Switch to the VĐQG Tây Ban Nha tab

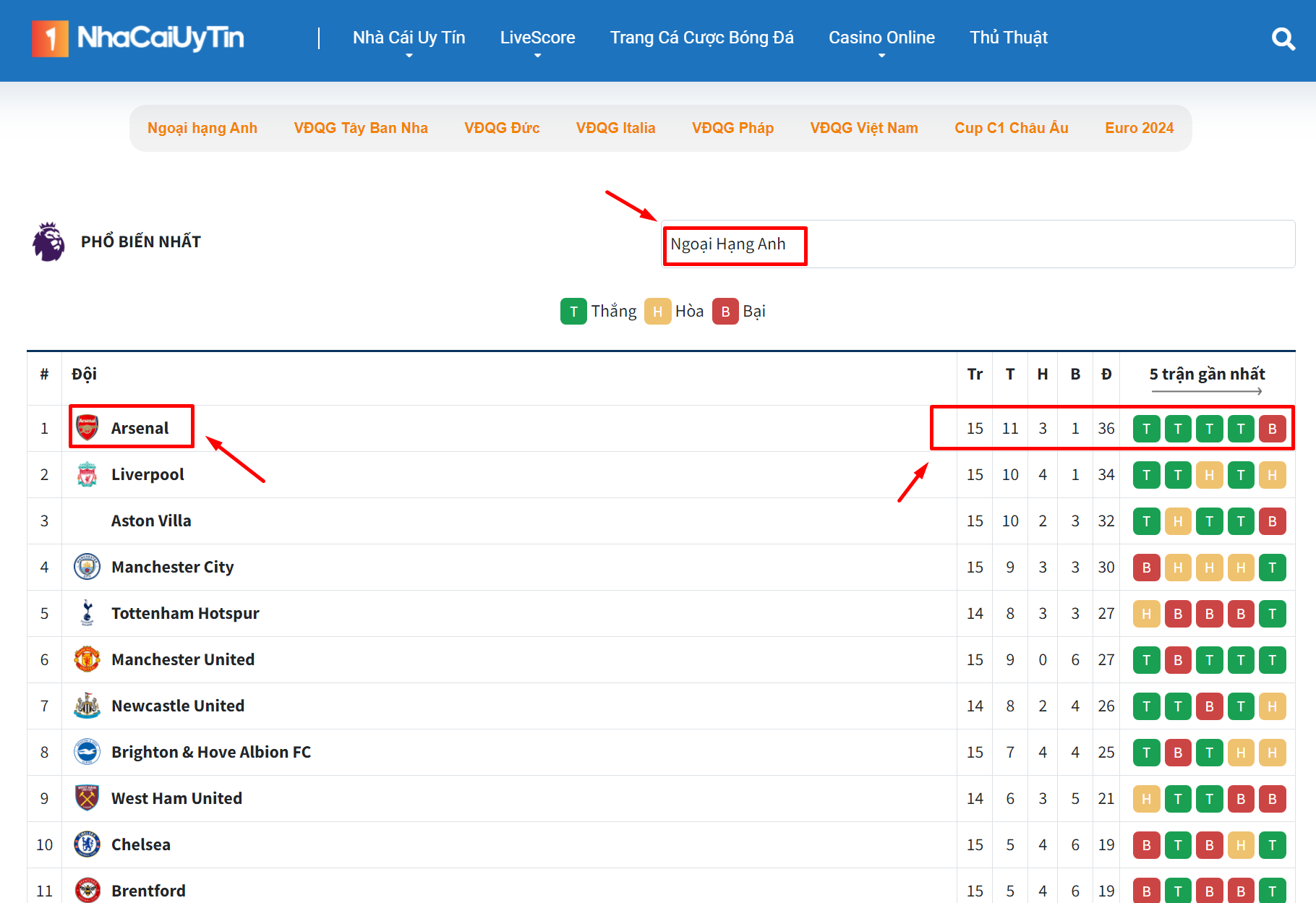pos(361,128)
